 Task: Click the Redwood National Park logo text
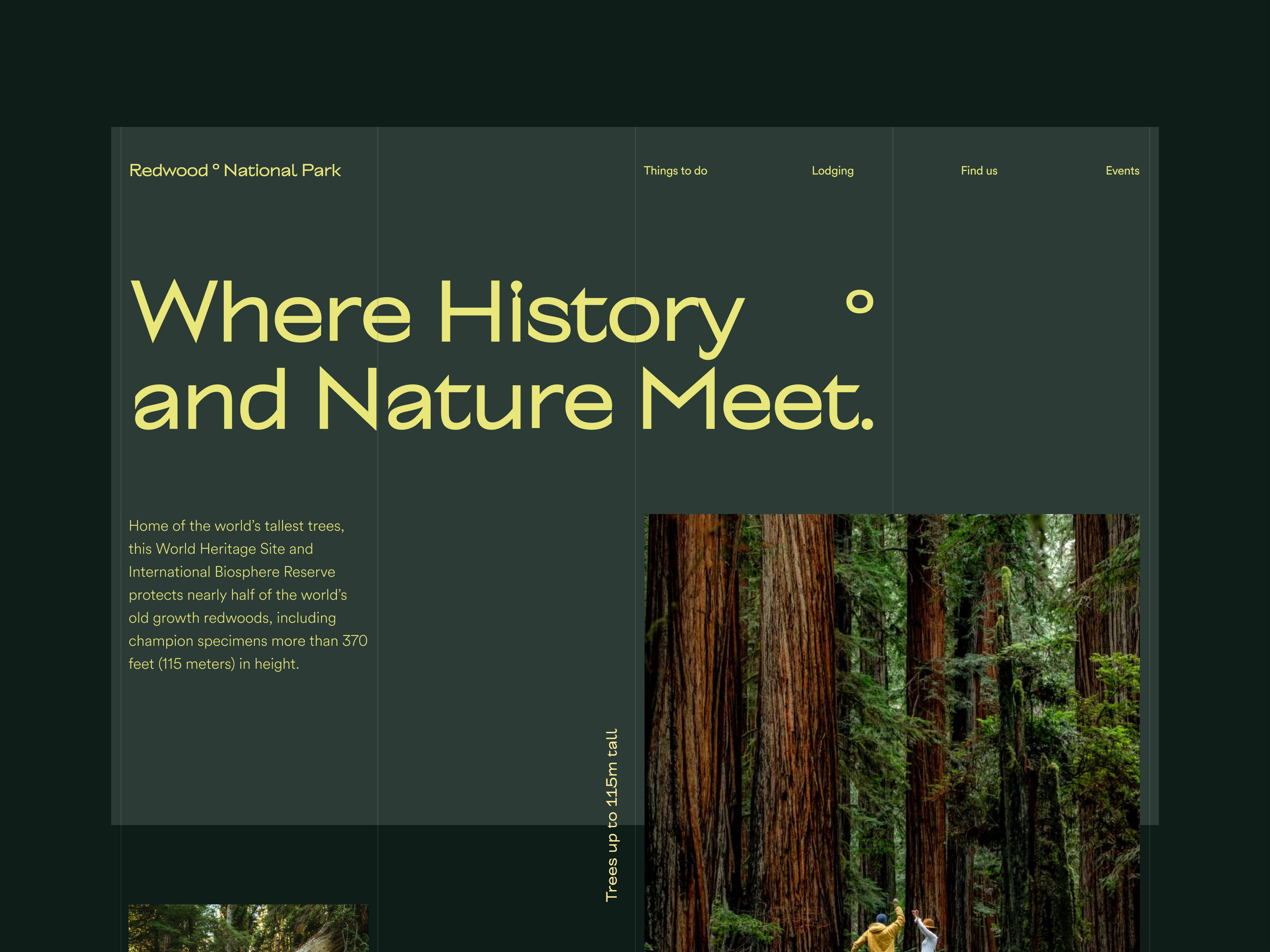235,171
